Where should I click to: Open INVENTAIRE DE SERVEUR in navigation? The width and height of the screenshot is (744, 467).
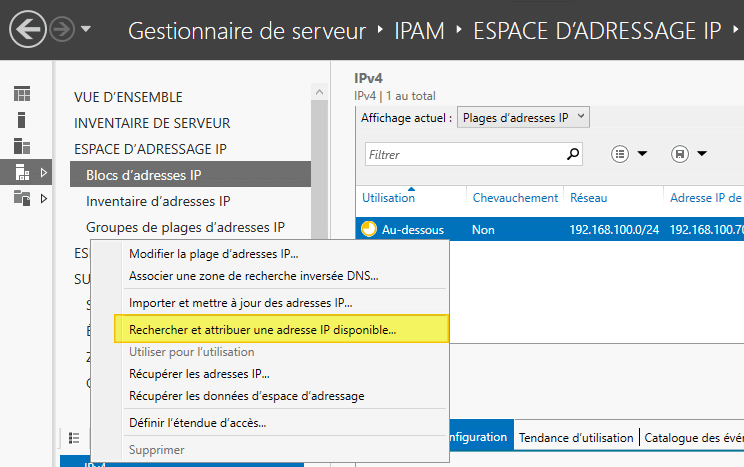tap(152, 123)
